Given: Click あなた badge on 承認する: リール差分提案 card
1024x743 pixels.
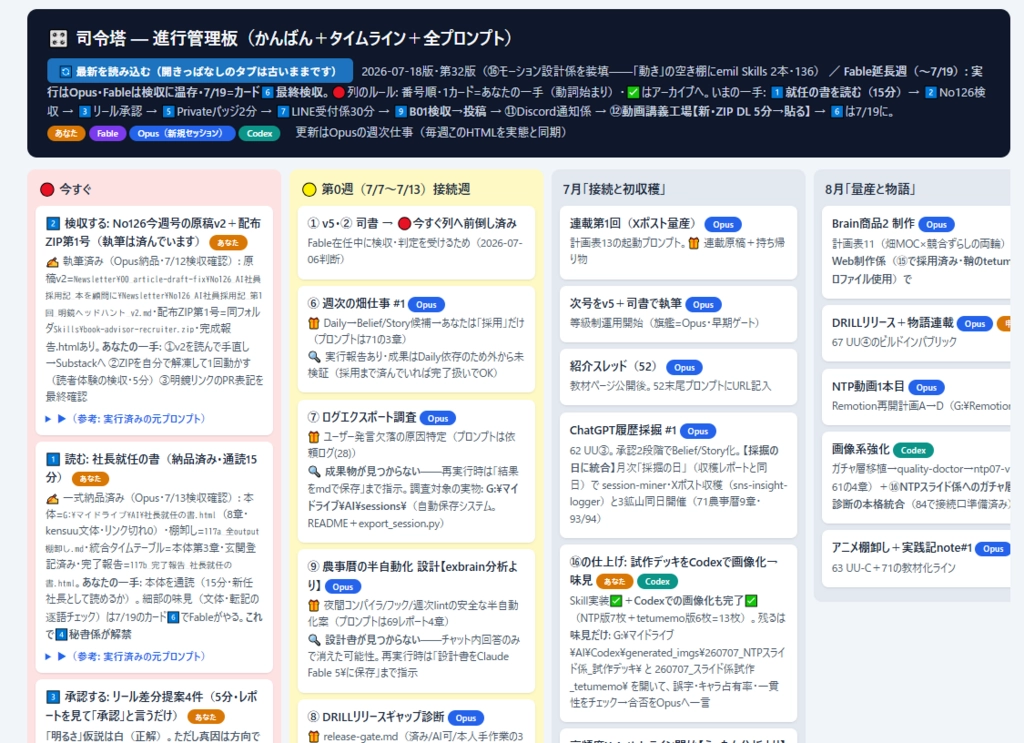Looking at the screenshot, I should point(206,717).
